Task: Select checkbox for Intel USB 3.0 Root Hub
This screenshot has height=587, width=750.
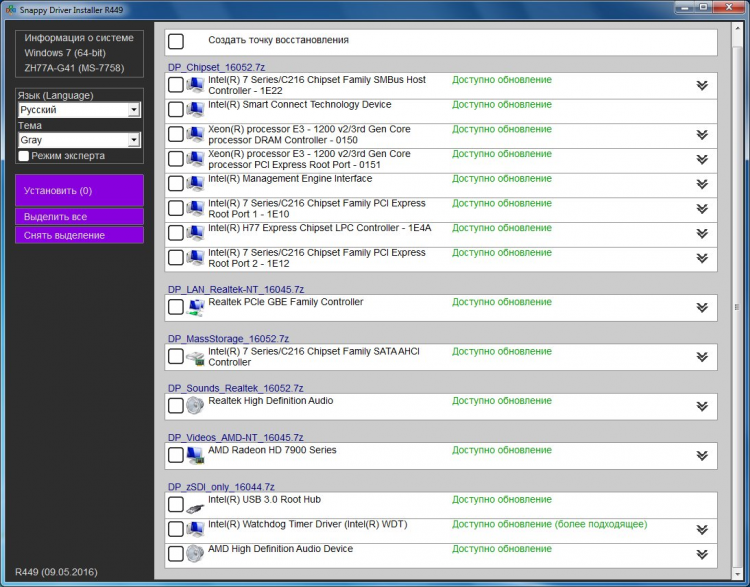Action: pos(176,504)
